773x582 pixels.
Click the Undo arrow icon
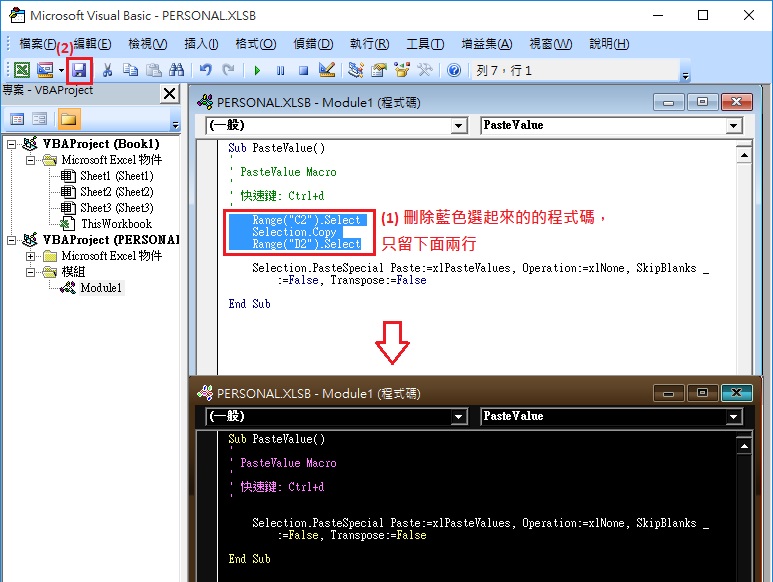pyautogui.click(x=206, y=70)
